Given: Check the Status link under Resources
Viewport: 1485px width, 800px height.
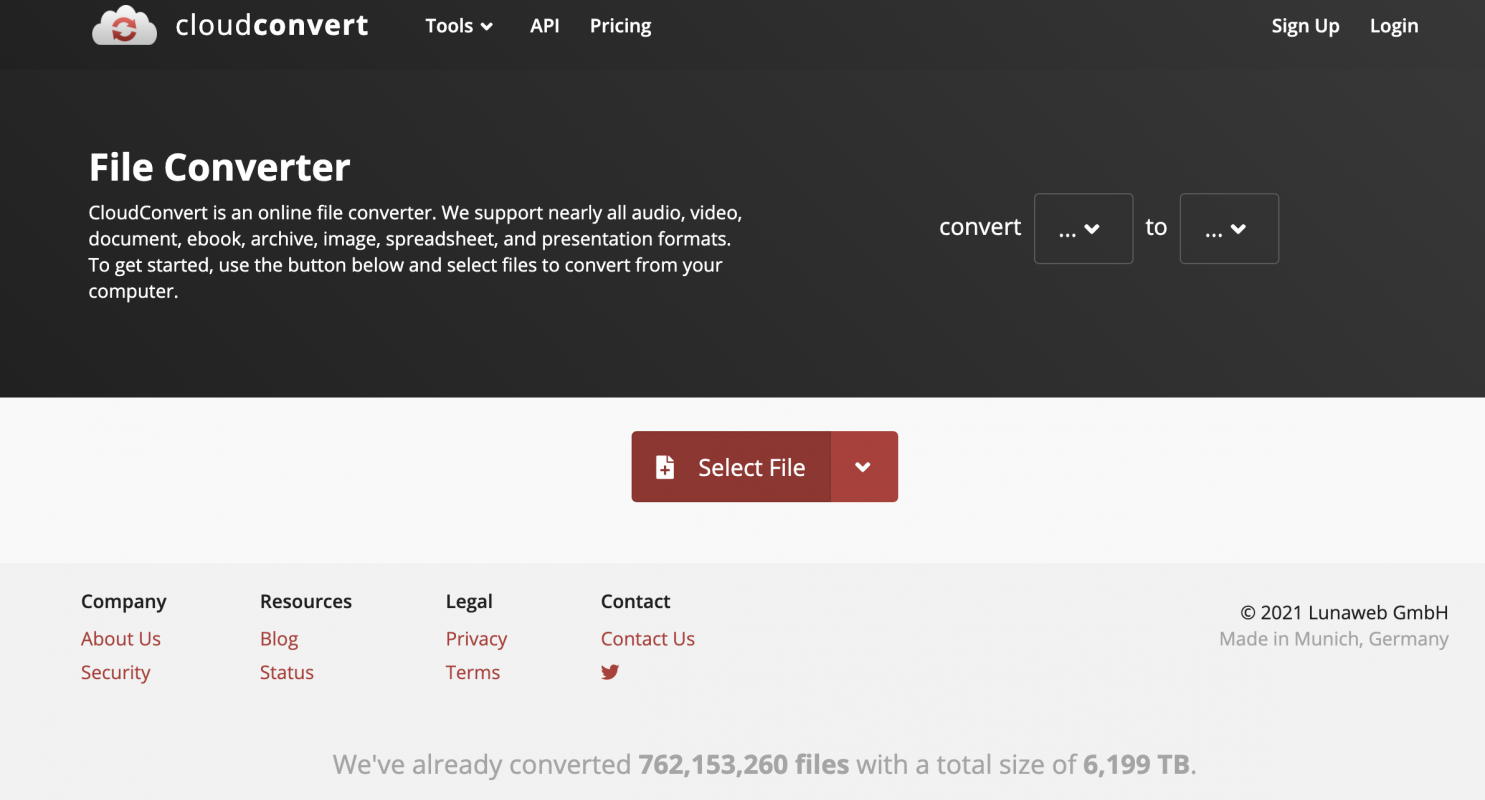Looking at the screenshot, I should pyautogui.click(x=287, y=672).
